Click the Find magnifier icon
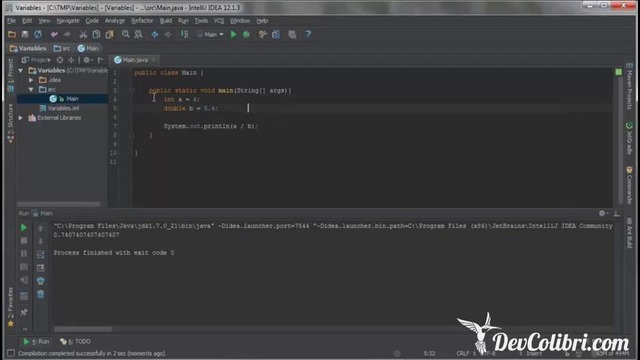The height and width of the screenshot is (360, 640). click(125, 35)
